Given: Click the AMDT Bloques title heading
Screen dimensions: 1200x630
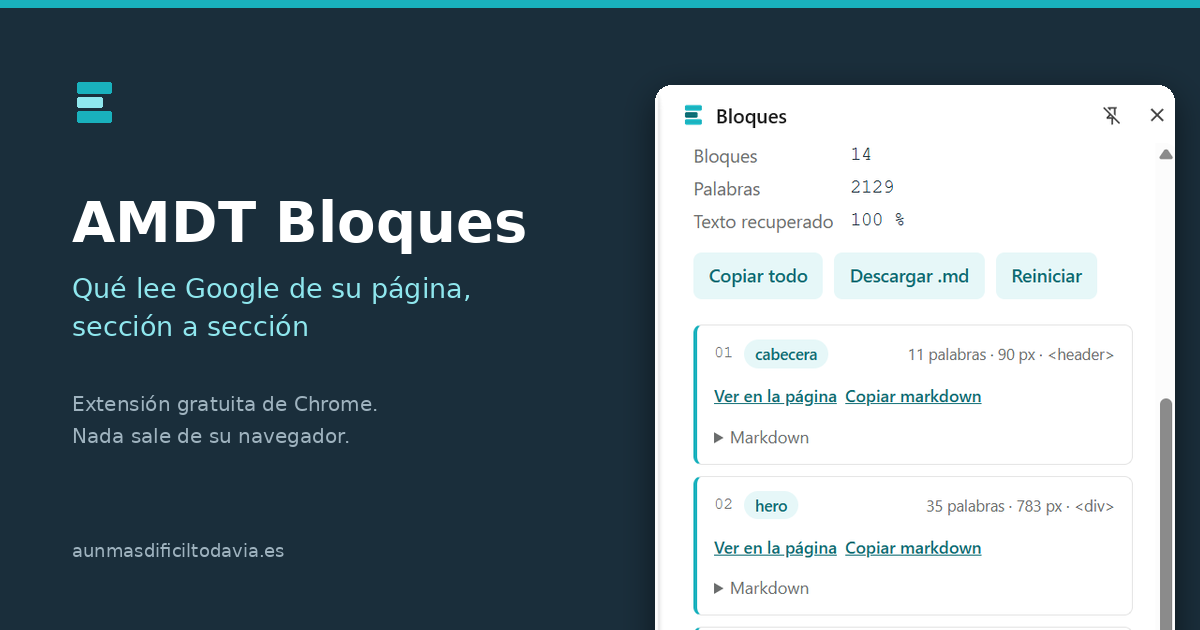Looking at the screenshot, I should (299, 223).
